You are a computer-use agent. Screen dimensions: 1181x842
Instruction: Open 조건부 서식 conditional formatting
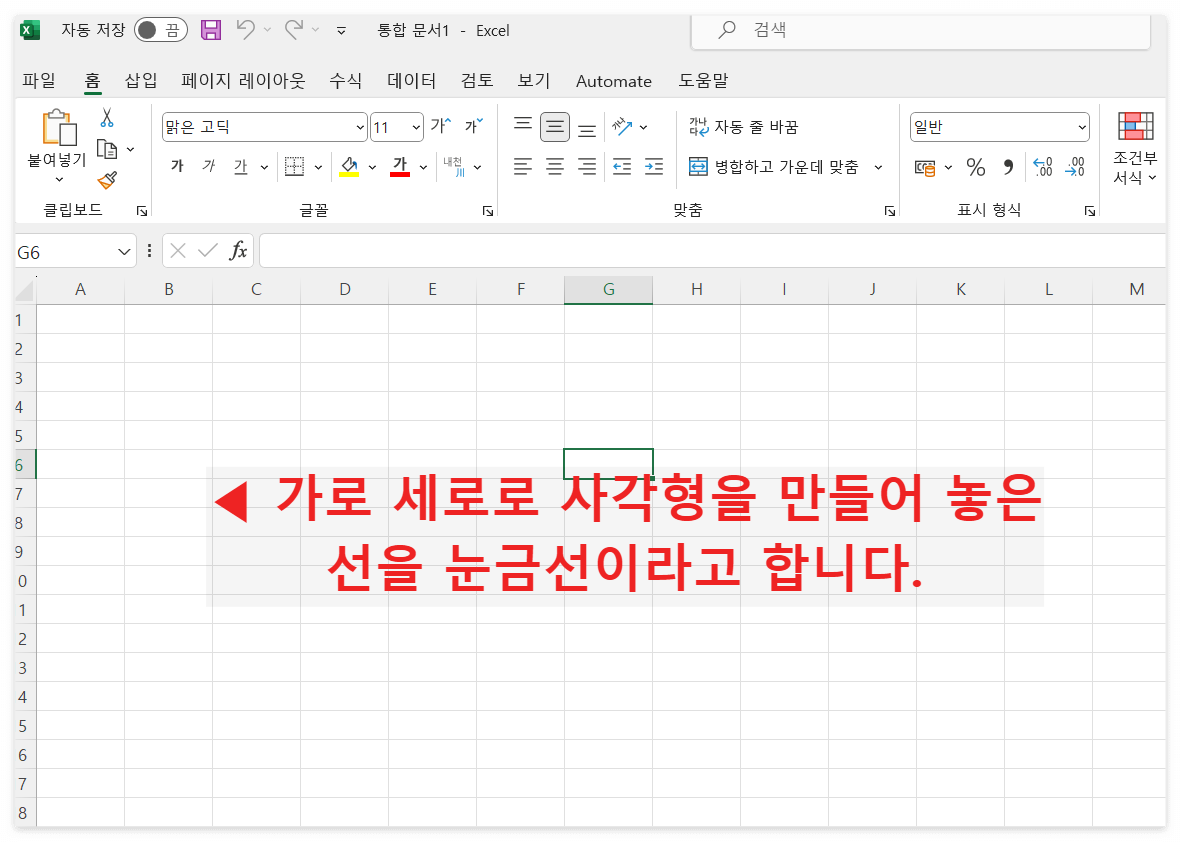1135,148
